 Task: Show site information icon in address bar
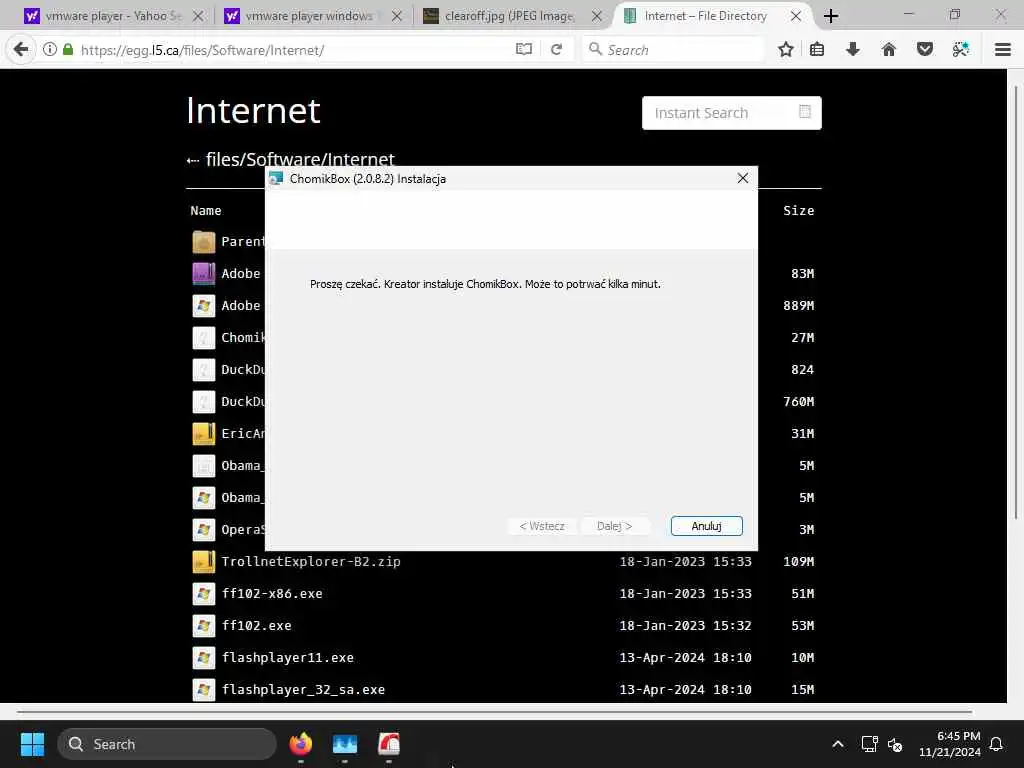50,50
